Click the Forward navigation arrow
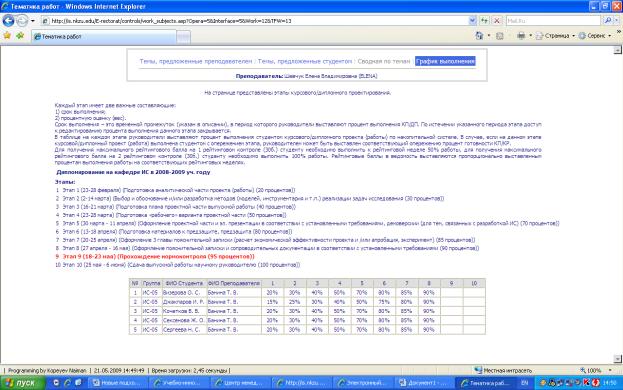Screen dimensions: 623x390 [22, 21]
